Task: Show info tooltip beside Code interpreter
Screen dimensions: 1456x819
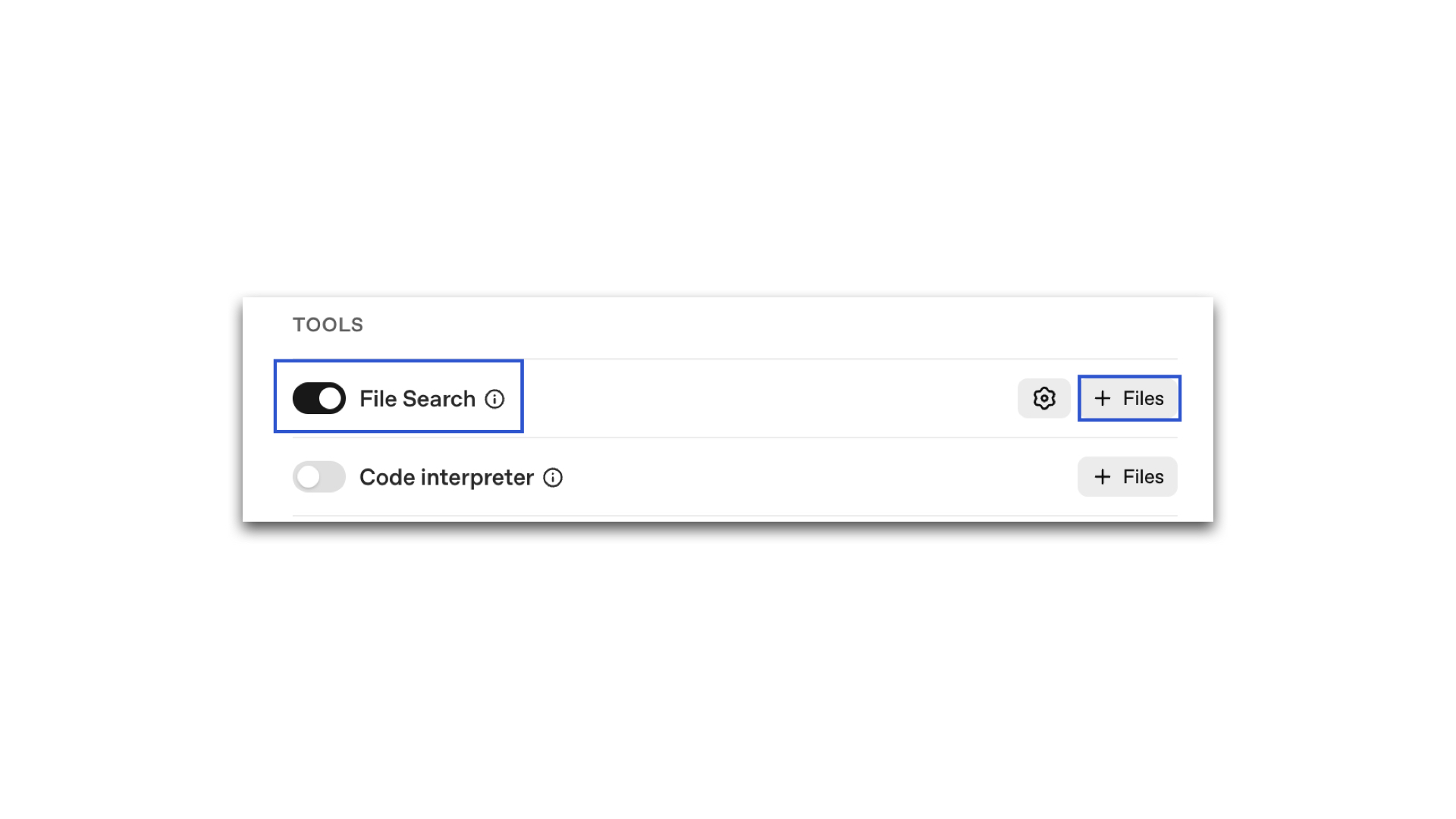Action: point(553,478)
